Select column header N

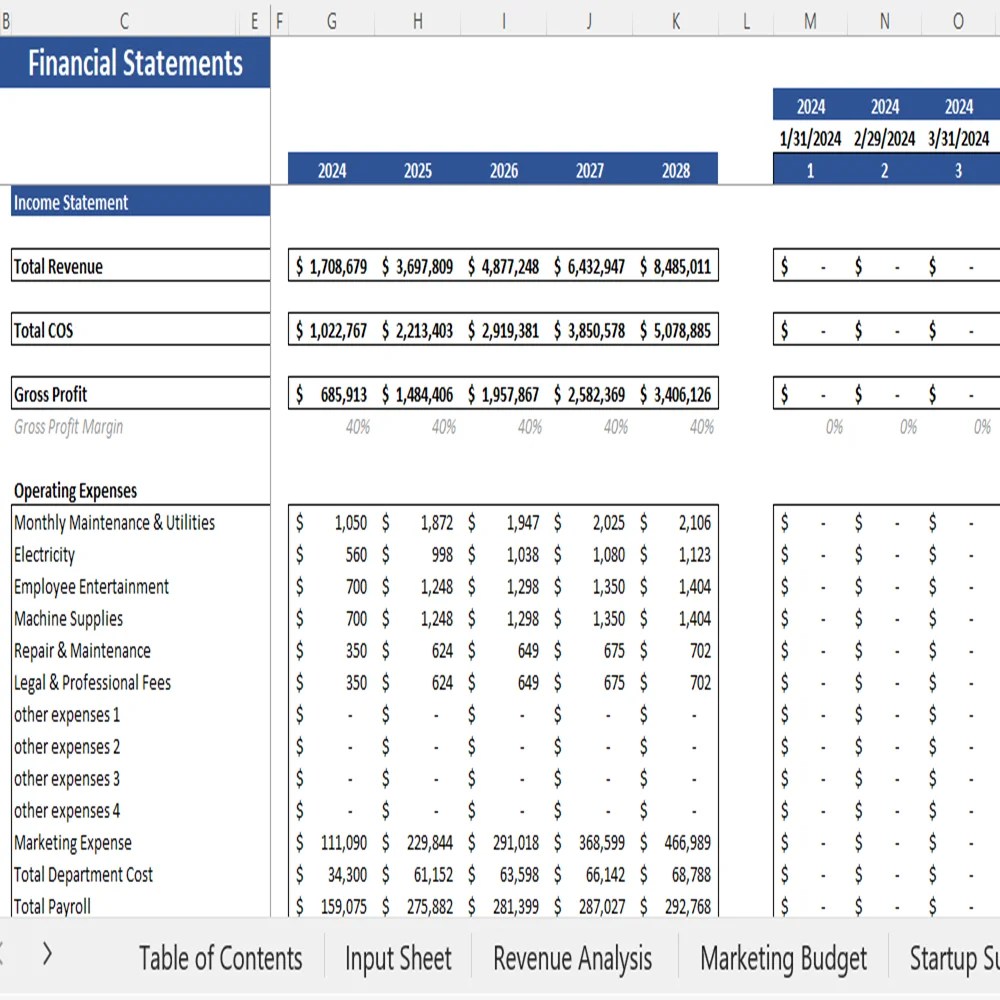[884, 20]
